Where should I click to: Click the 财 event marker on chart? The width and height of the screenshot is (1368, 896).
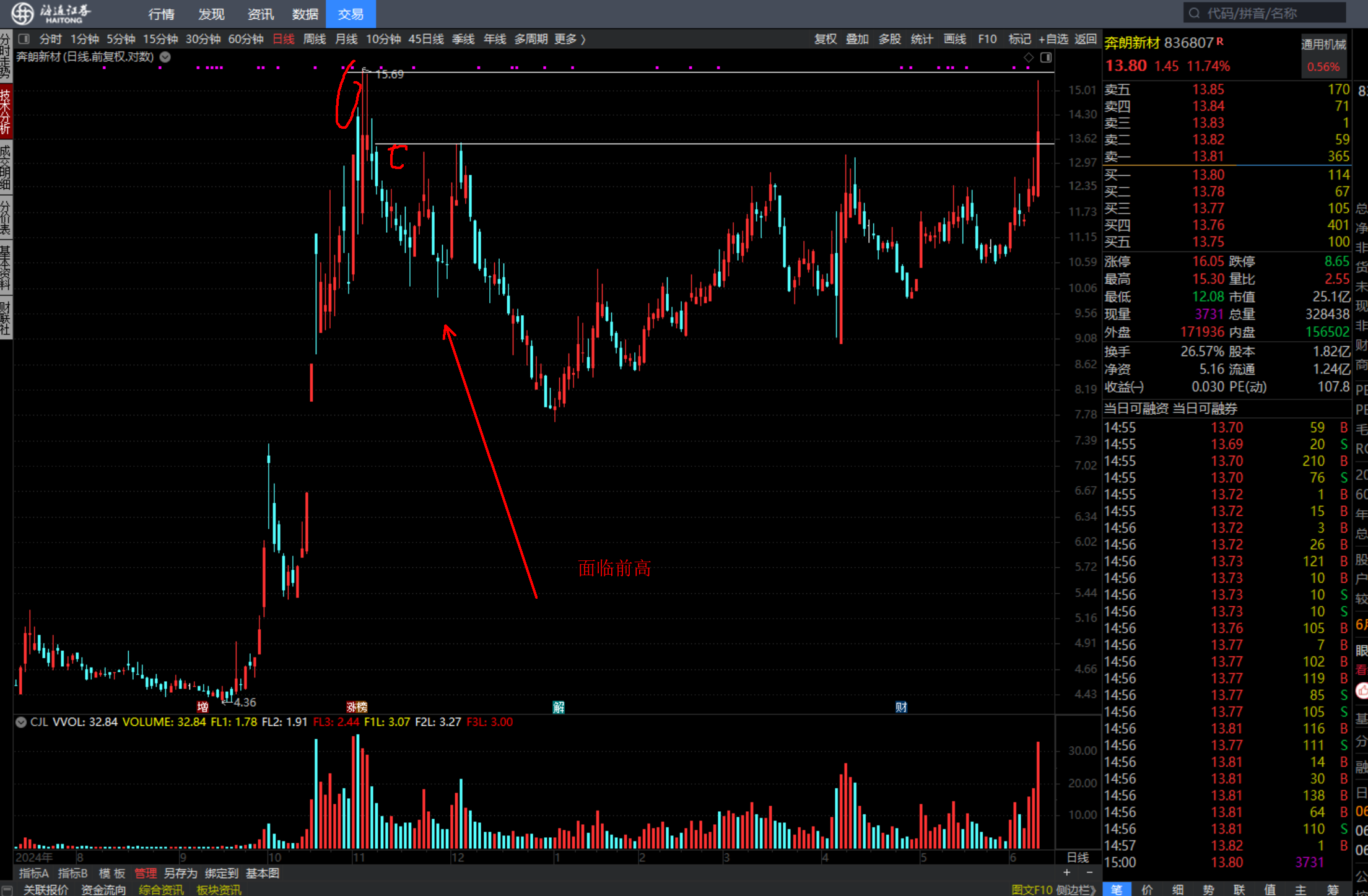[x=901, y=707]
